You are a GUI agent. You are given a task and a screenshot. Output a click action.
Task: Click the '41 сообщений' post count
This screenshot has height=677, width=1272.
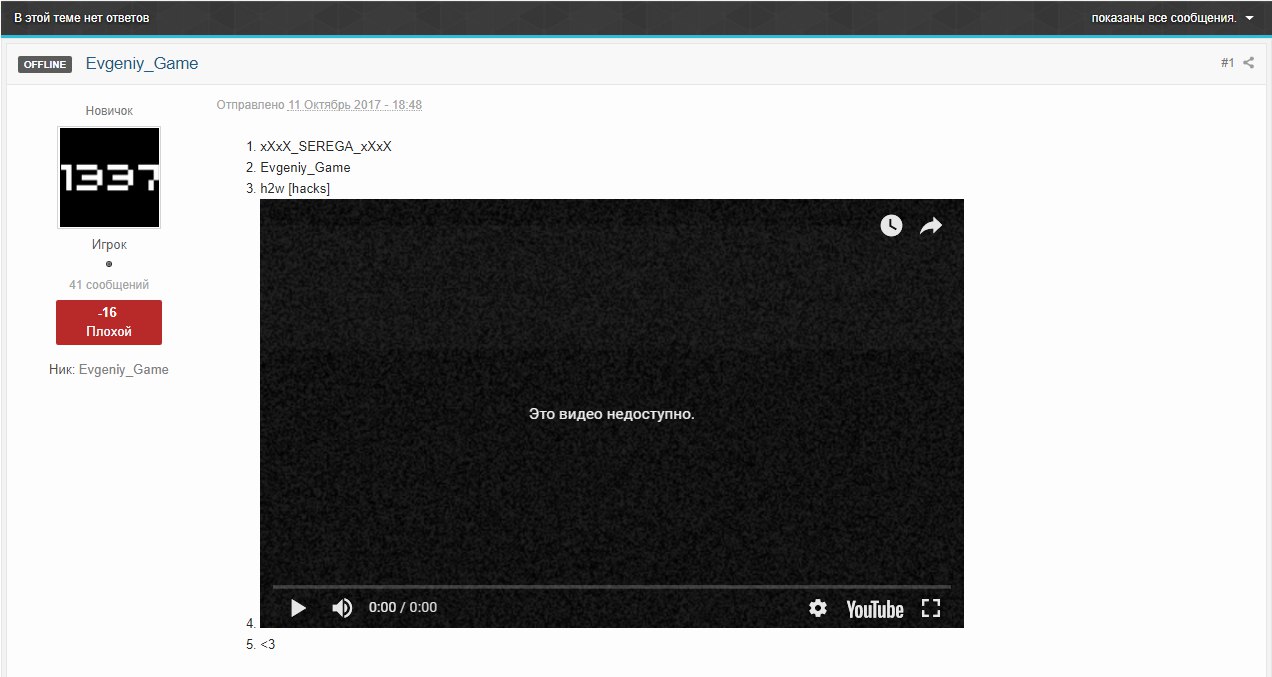click(109, 285)
